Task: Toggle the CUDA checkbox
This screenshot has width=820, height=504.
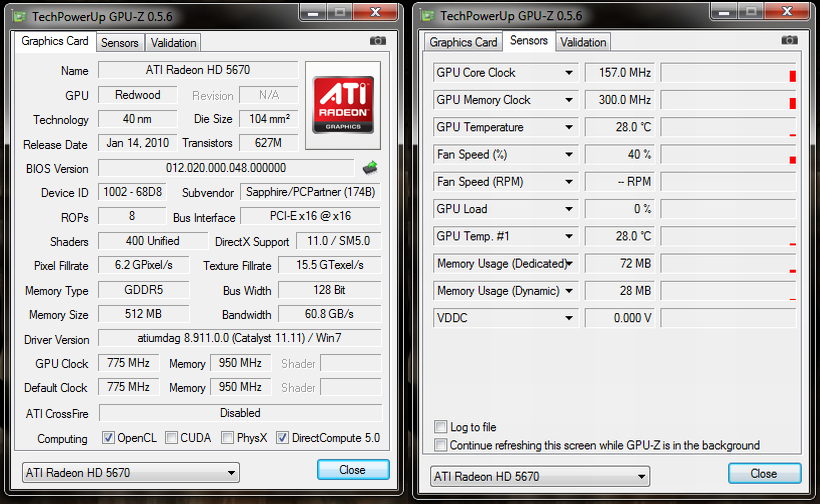Action: 172,438
